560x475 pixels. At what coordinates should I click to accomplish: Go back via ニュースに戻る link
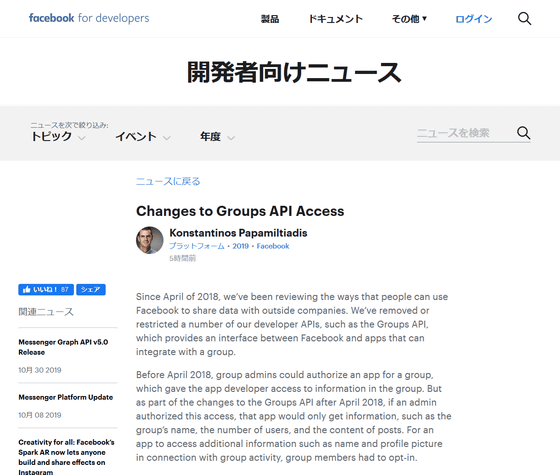[x=168, y=181]
